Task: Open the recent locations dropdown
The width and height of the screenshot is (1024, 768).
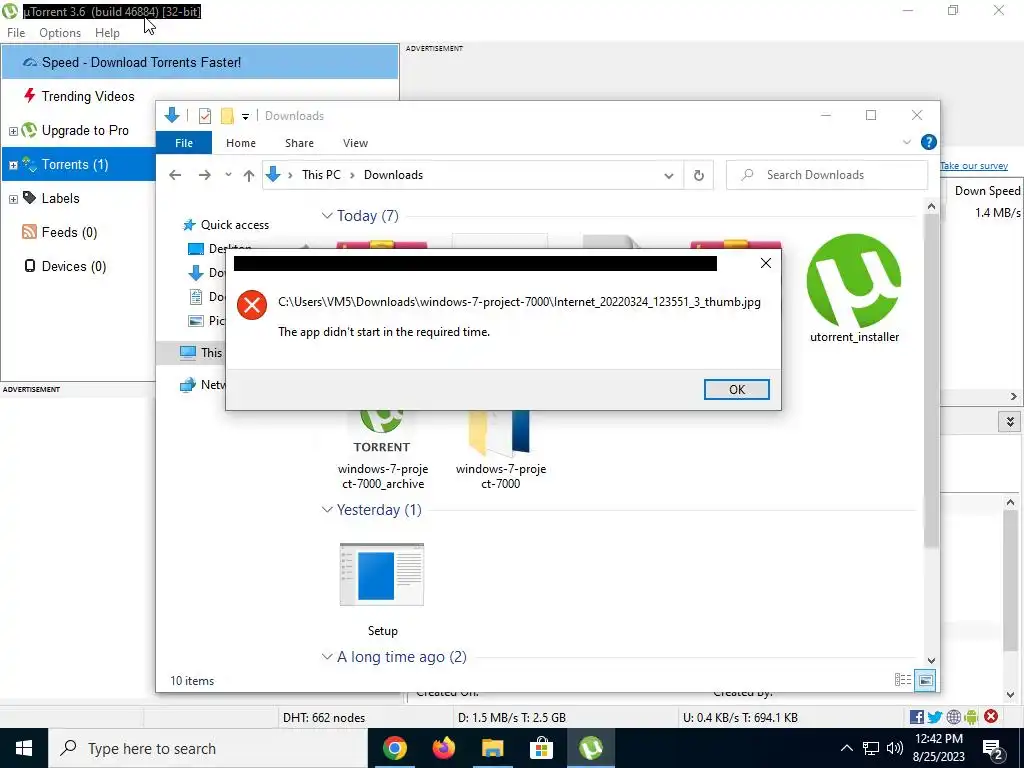Action: [228, 175]
